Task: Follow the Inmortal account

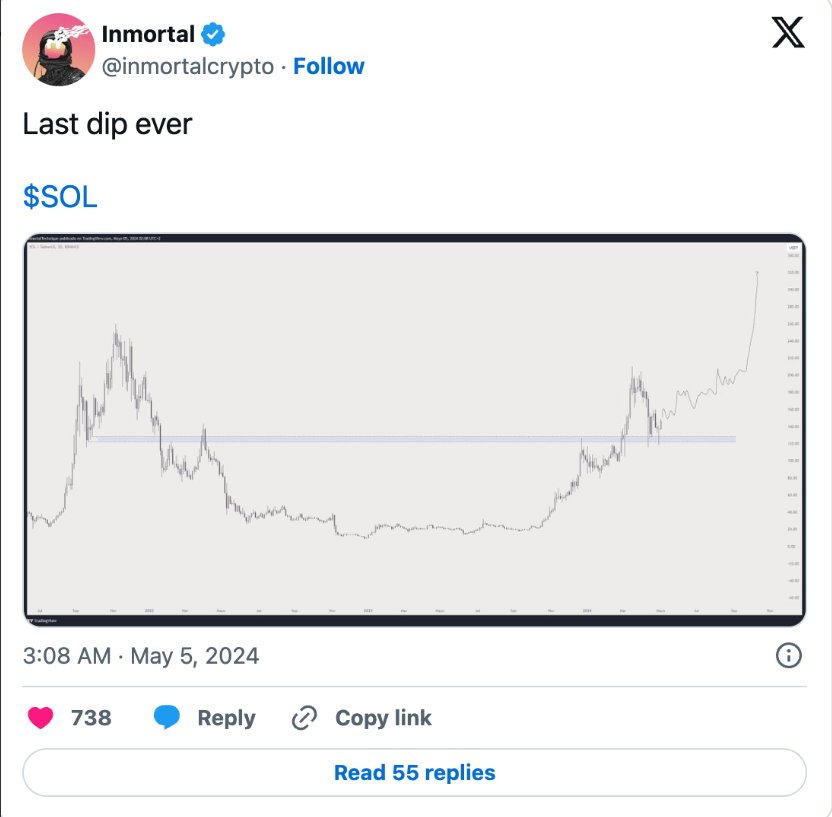Action: 329,67
